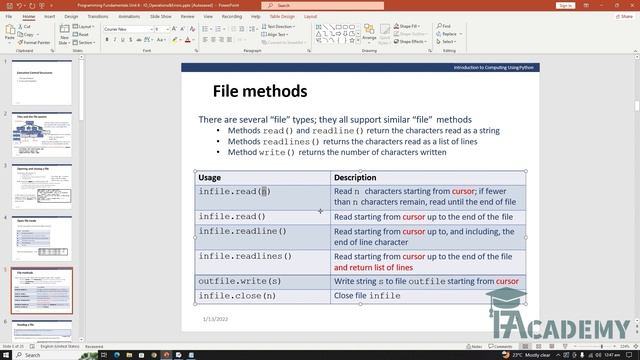This screenshot has width=640, height=360.
Task: Click the infile.readlines() table cell
Action: (262, 262)
